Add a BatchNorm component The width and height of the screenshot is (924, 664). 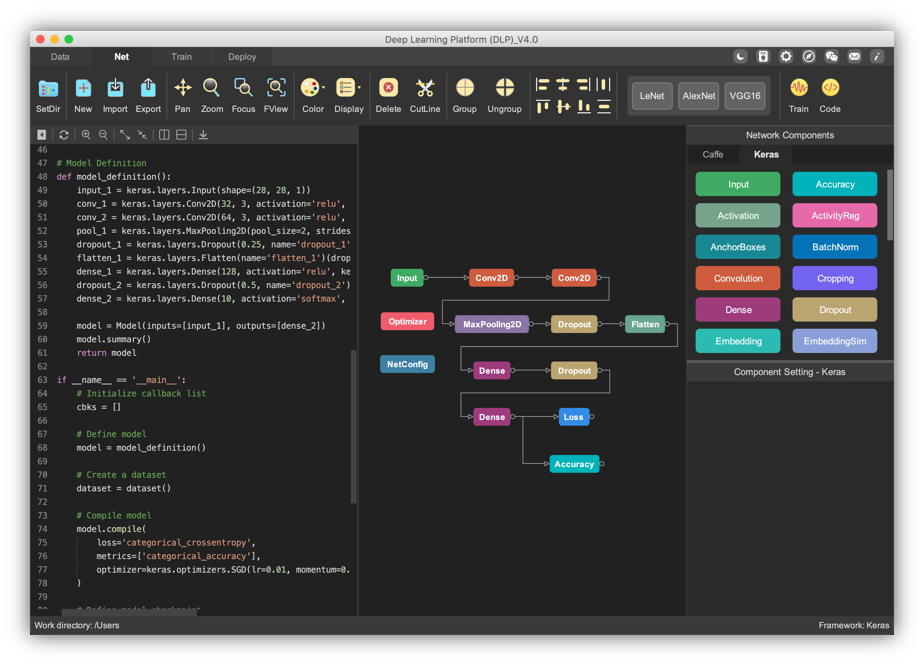834,247
